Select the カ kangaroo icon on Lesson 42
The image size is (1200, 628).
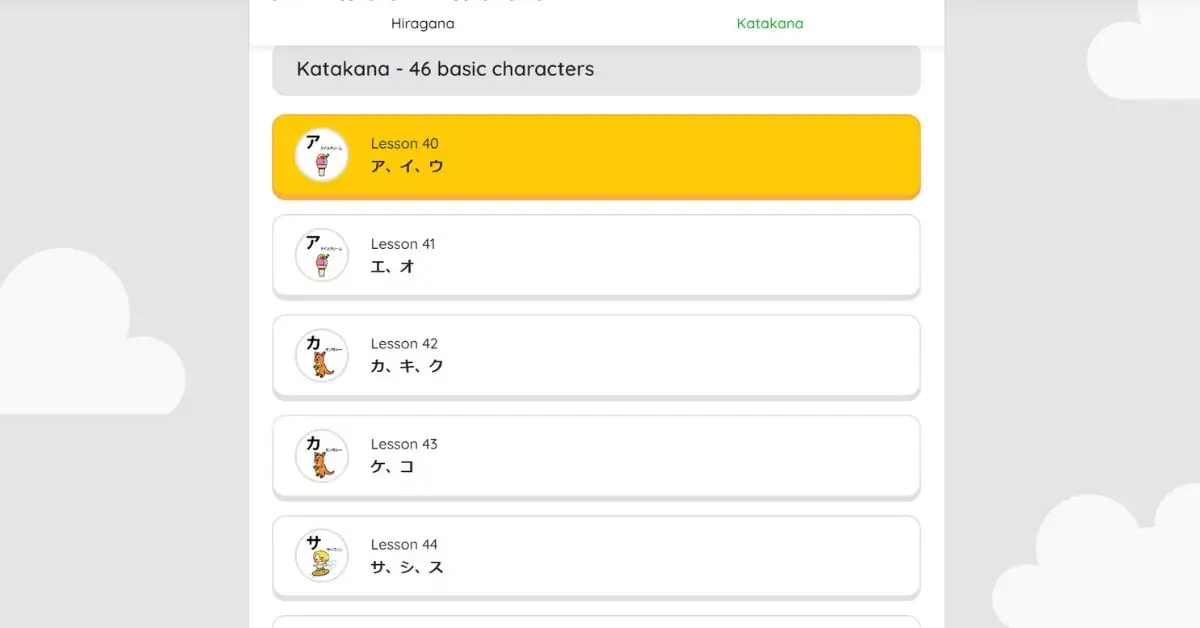[320, 356]
